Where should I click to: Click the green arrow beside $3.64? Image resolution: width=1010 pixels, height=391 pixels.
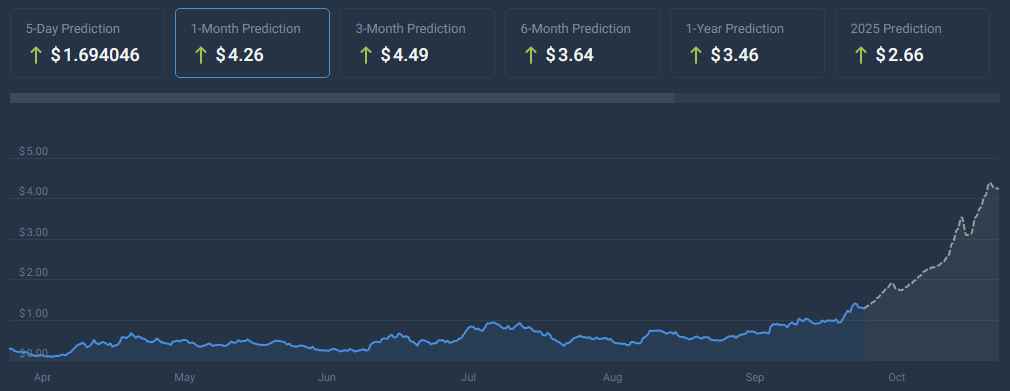coord(530,55)
